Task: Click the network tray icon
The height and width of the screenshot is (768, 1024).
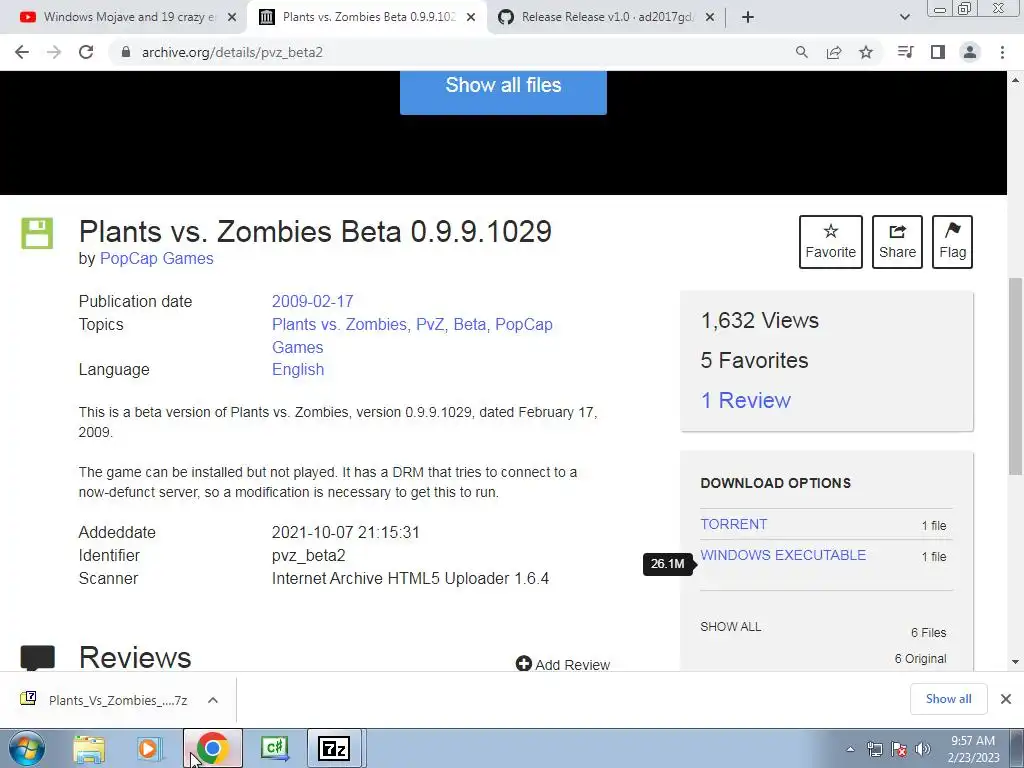Action: pos(874,749)
